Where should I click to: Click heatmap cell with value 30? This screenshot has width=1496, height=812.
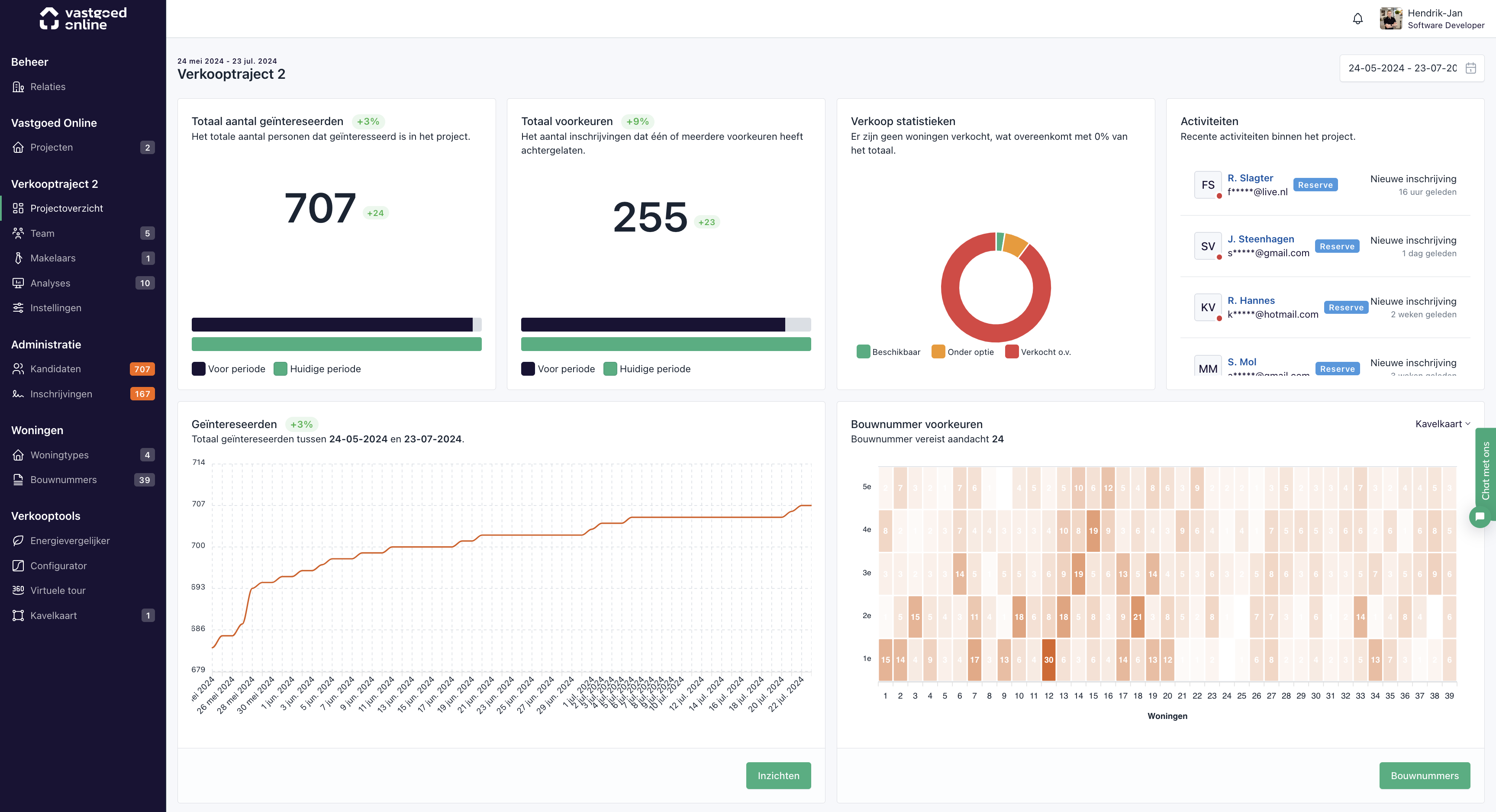[x=1048, y=660]
